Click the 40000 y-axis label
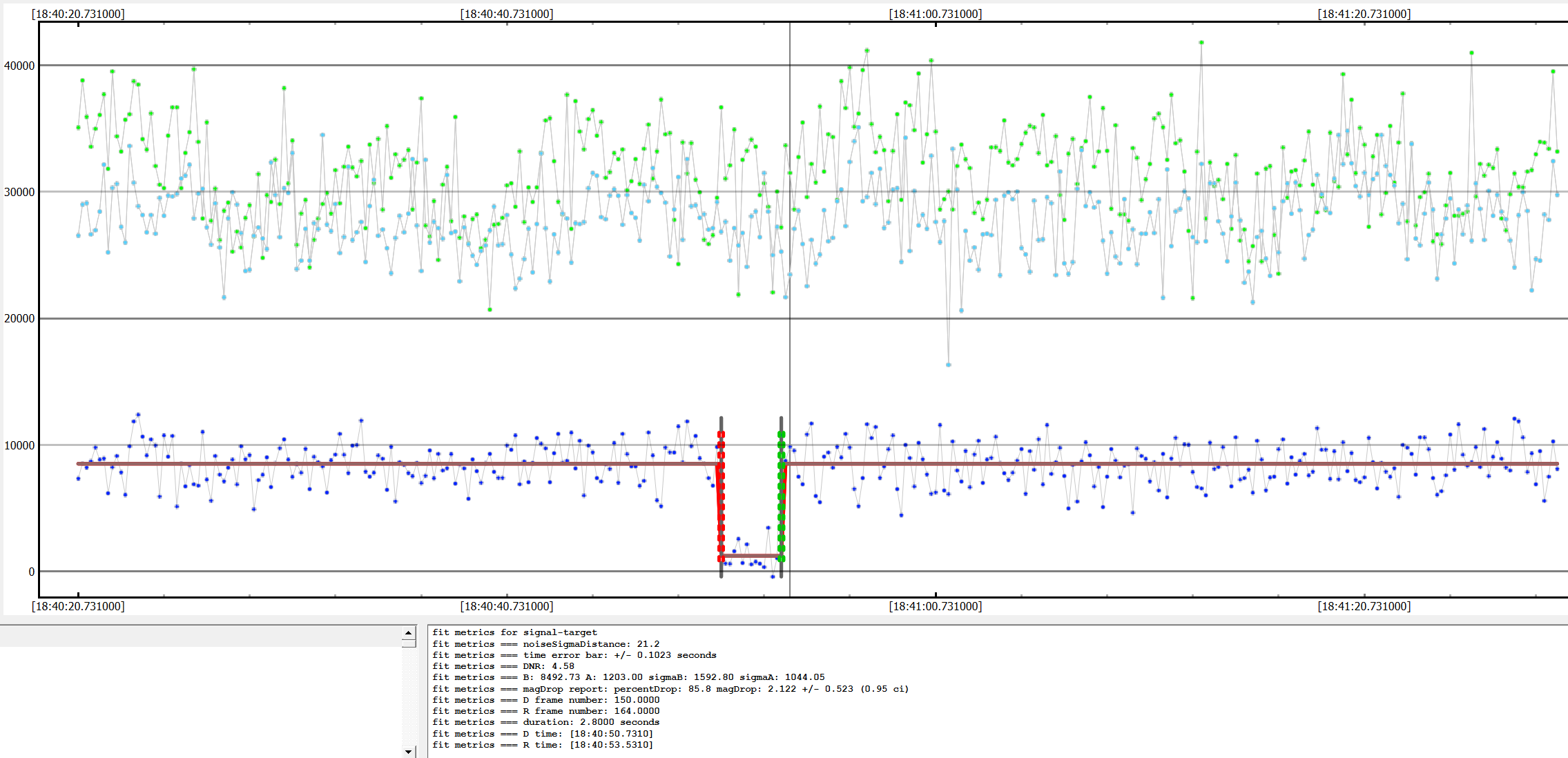This screenshot has width=1568, height=758. [19, 66]
